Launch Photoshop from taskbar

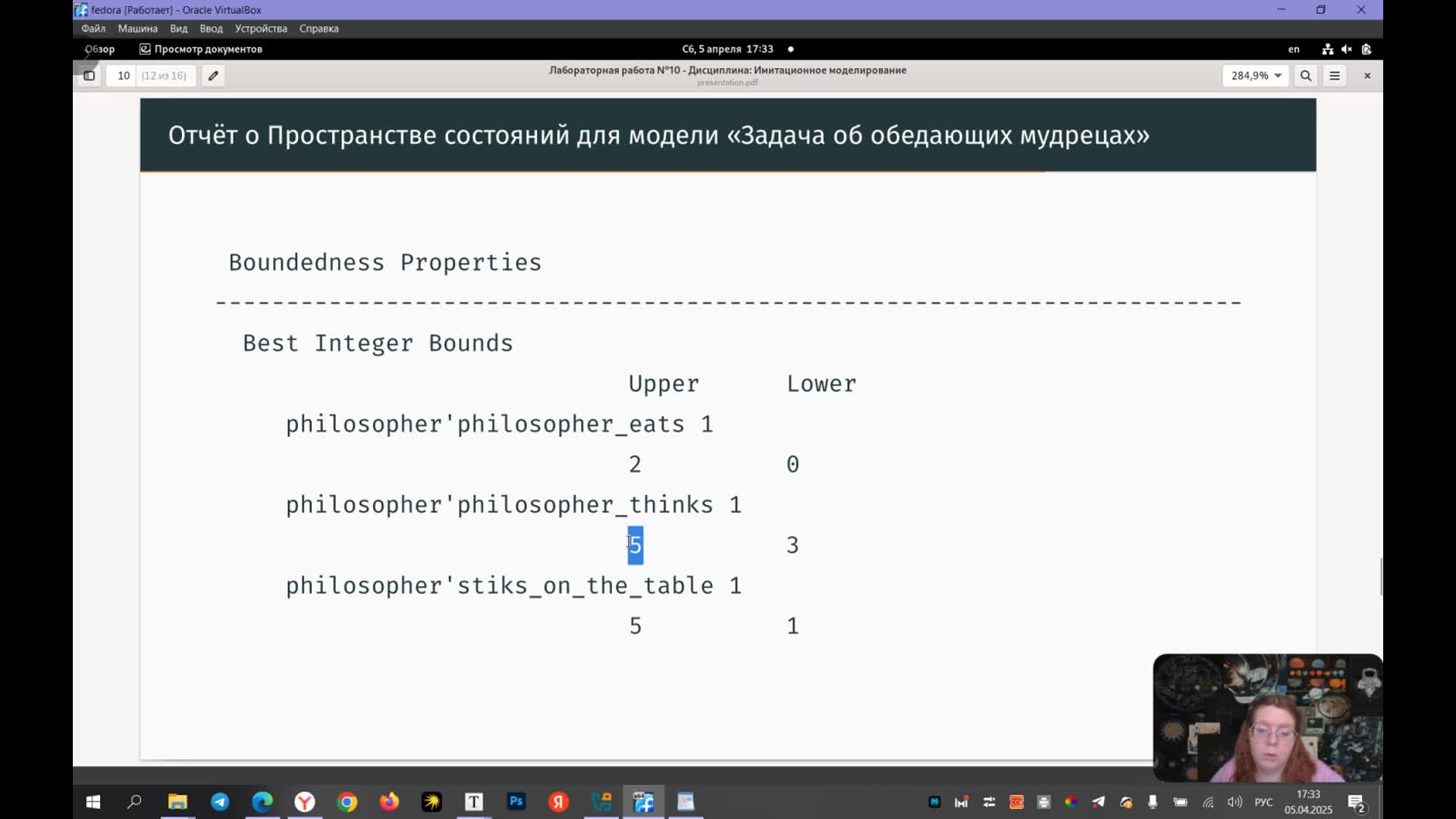pyautogui.click(x=516, y=802)
